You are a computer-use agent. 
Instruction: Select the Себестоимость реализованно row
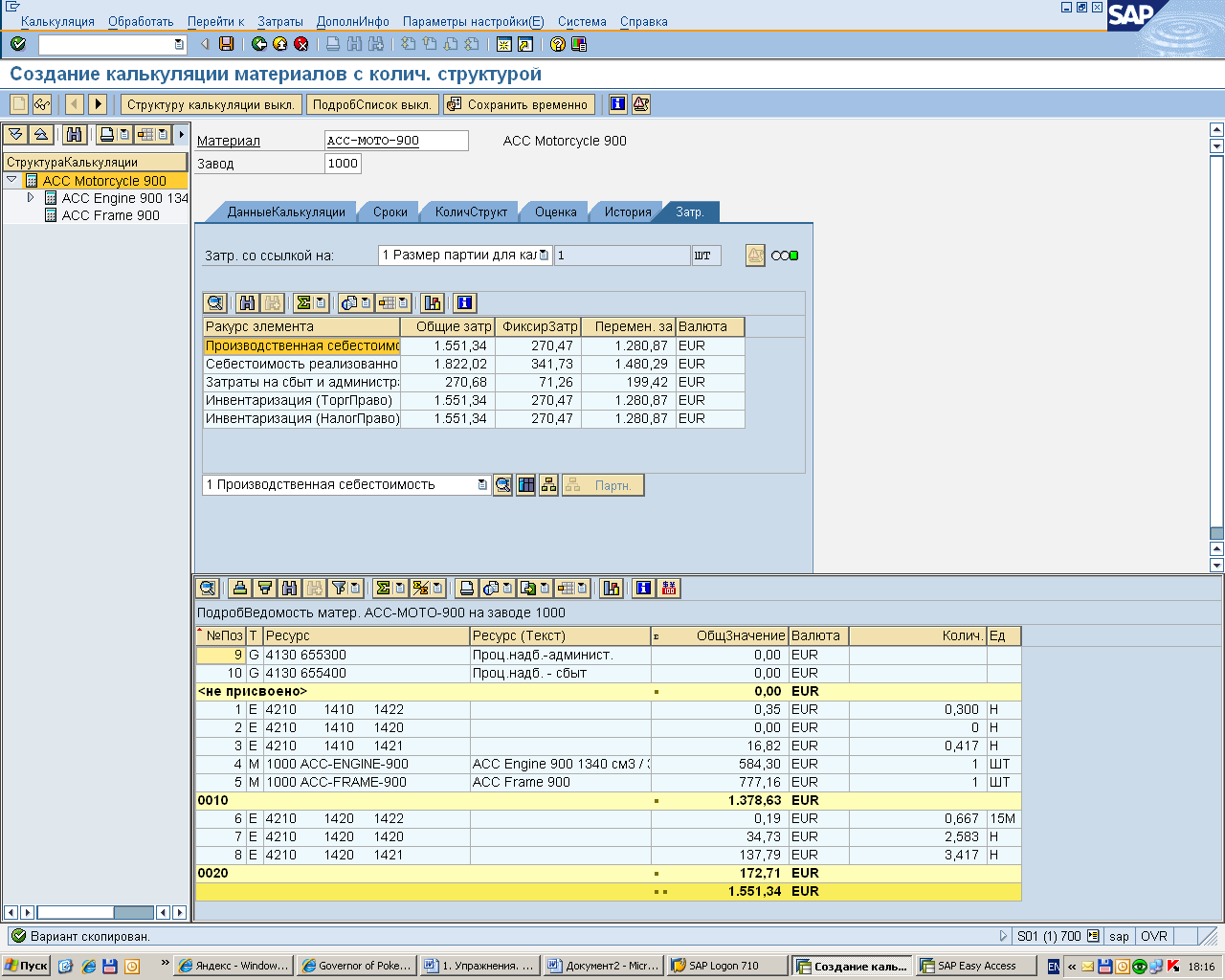pyautogui.click(x=474, y=364)
